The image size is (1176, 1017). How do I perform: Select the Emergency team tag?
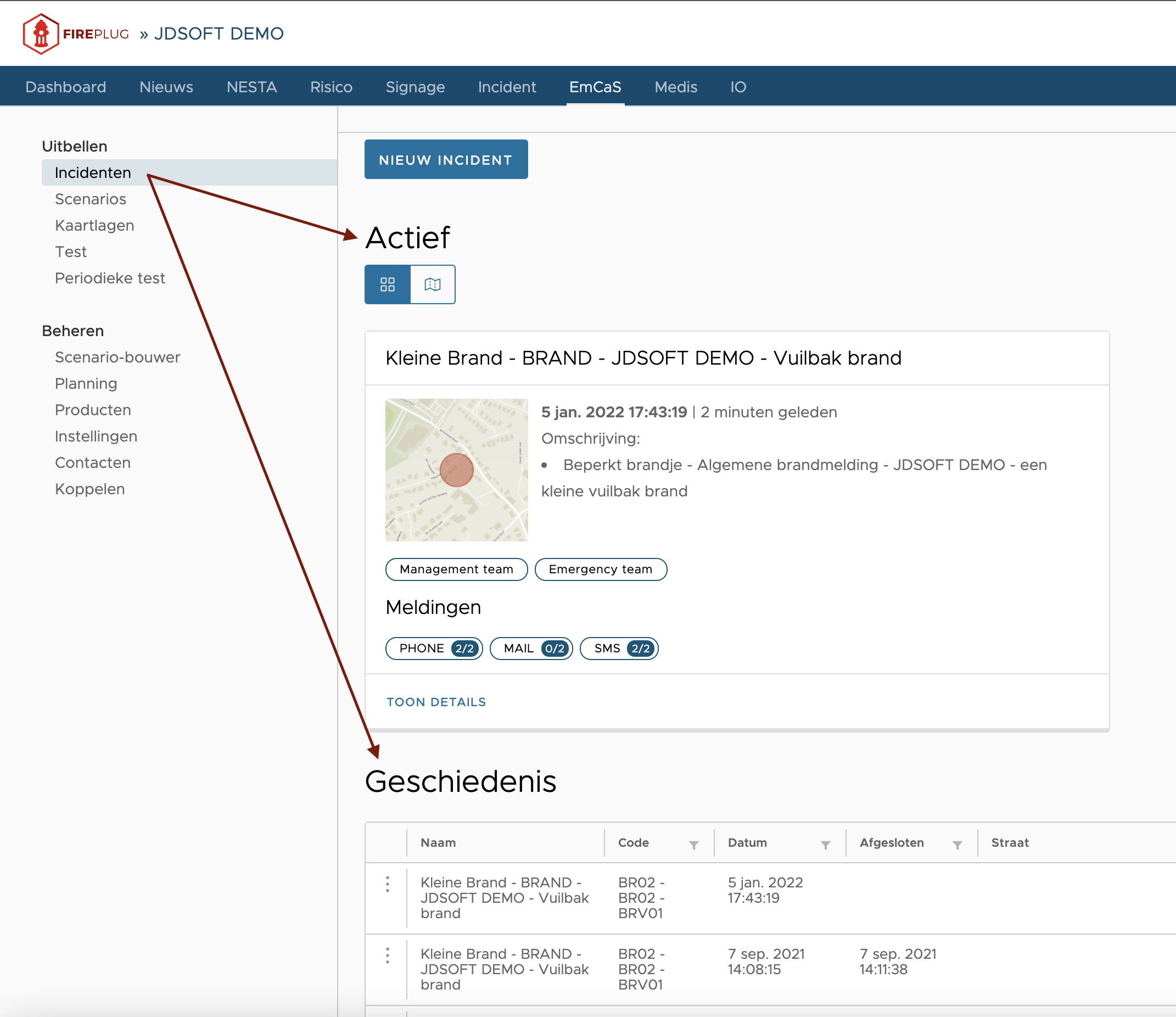(x=601, y=569)
